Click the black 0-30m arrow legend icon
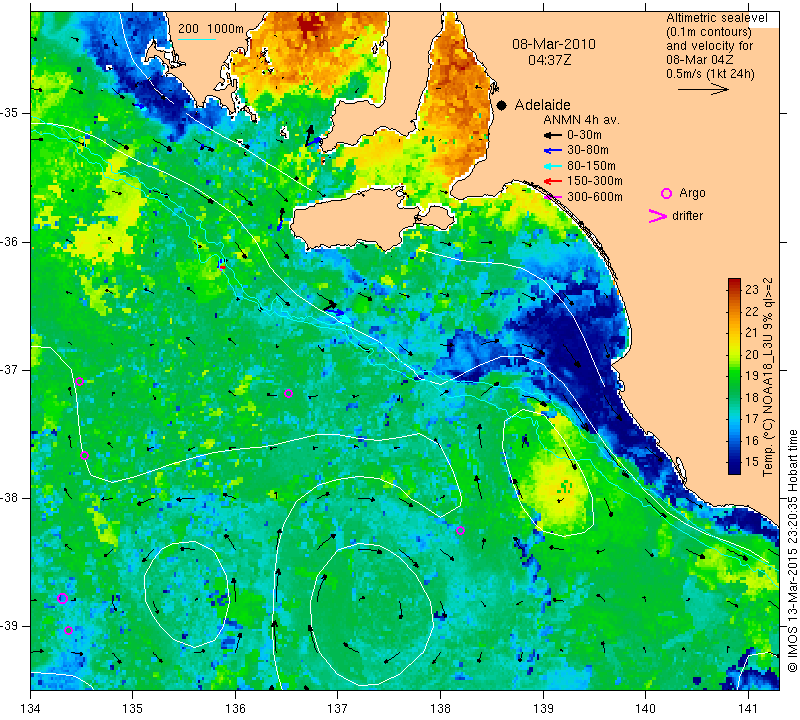800x720 pixels. (x=553, y=135)
